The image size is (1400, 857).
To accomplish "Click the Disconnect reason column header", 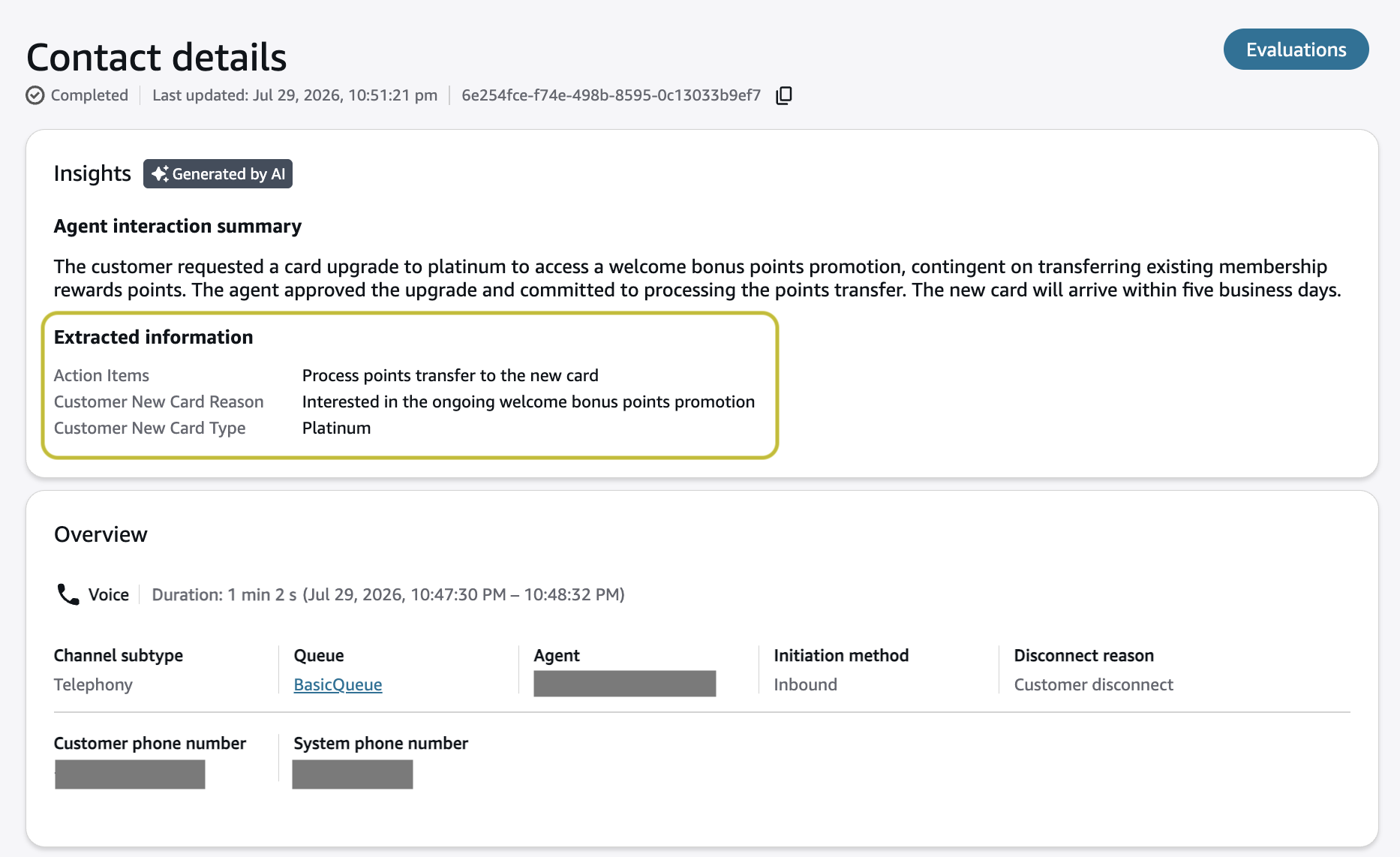I will (1084, 655).
